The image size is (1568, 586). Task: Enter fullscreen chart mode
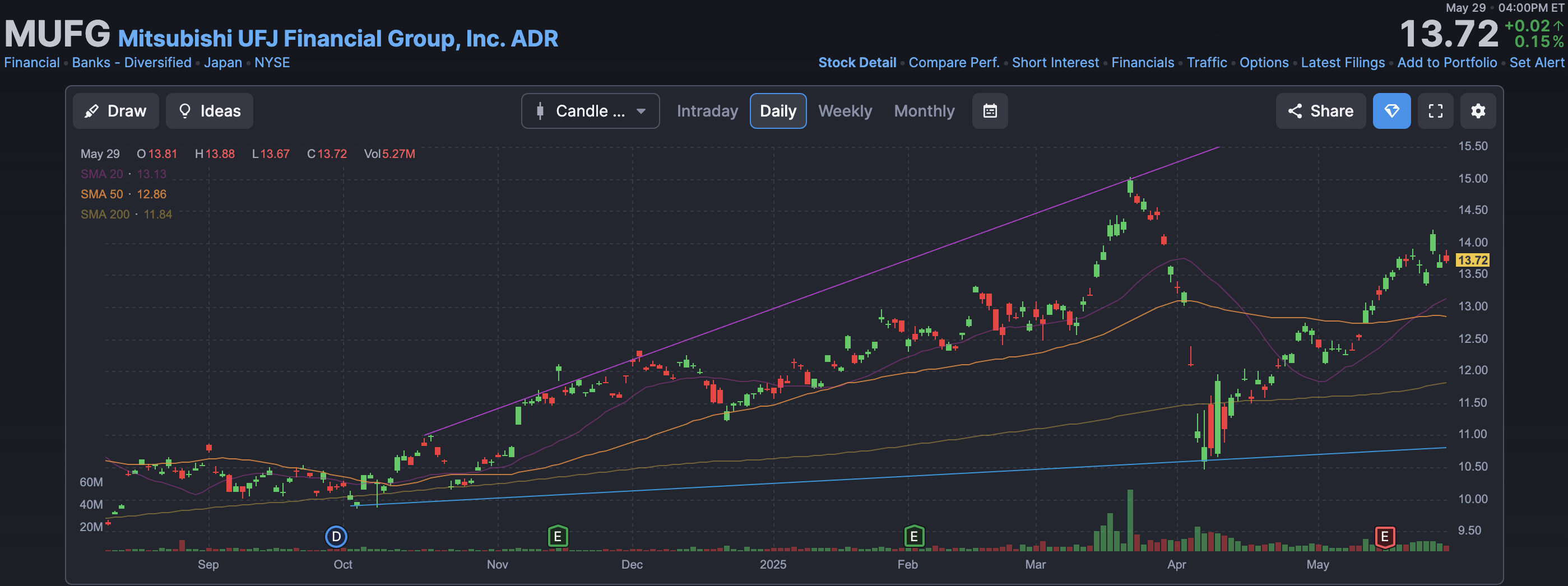(x=1435, y=111)
